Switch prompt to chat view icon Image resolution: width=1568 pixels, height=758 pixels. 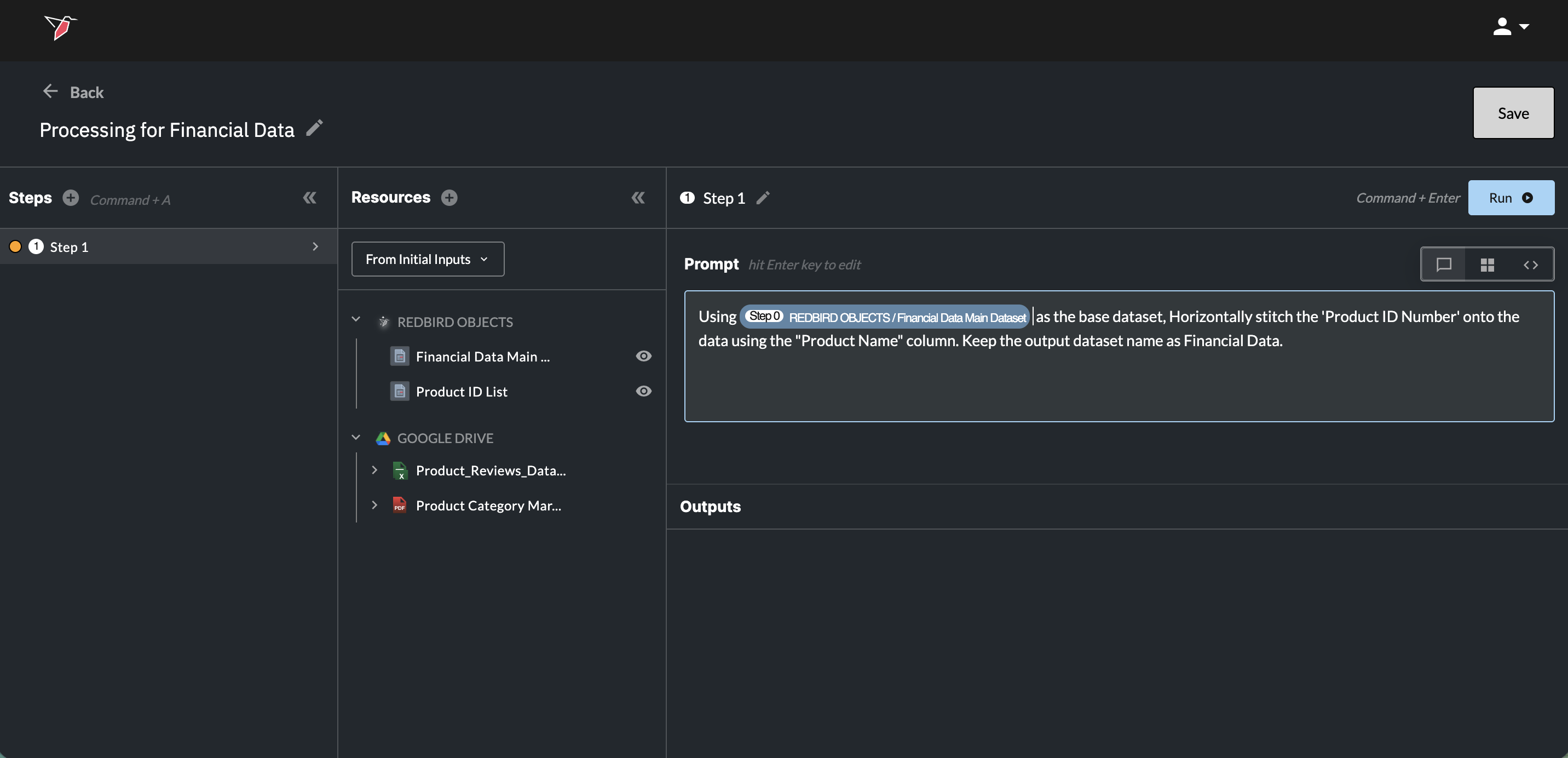[x=1443, y=264]
